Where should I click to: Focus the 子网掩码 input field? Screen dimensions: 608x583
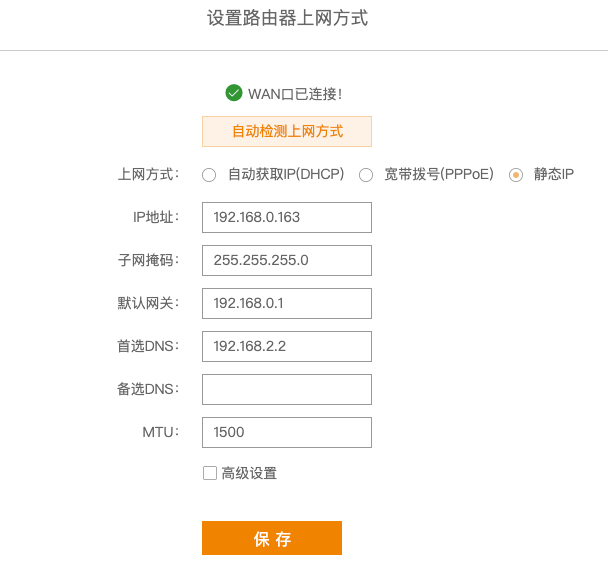tap(287, 260)
